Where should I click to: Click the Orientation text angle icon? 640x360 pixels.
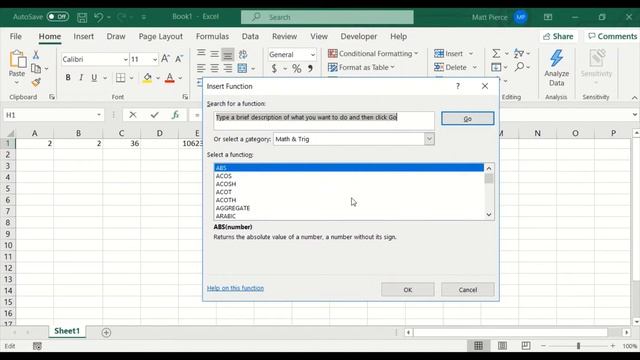click(243, 54)
